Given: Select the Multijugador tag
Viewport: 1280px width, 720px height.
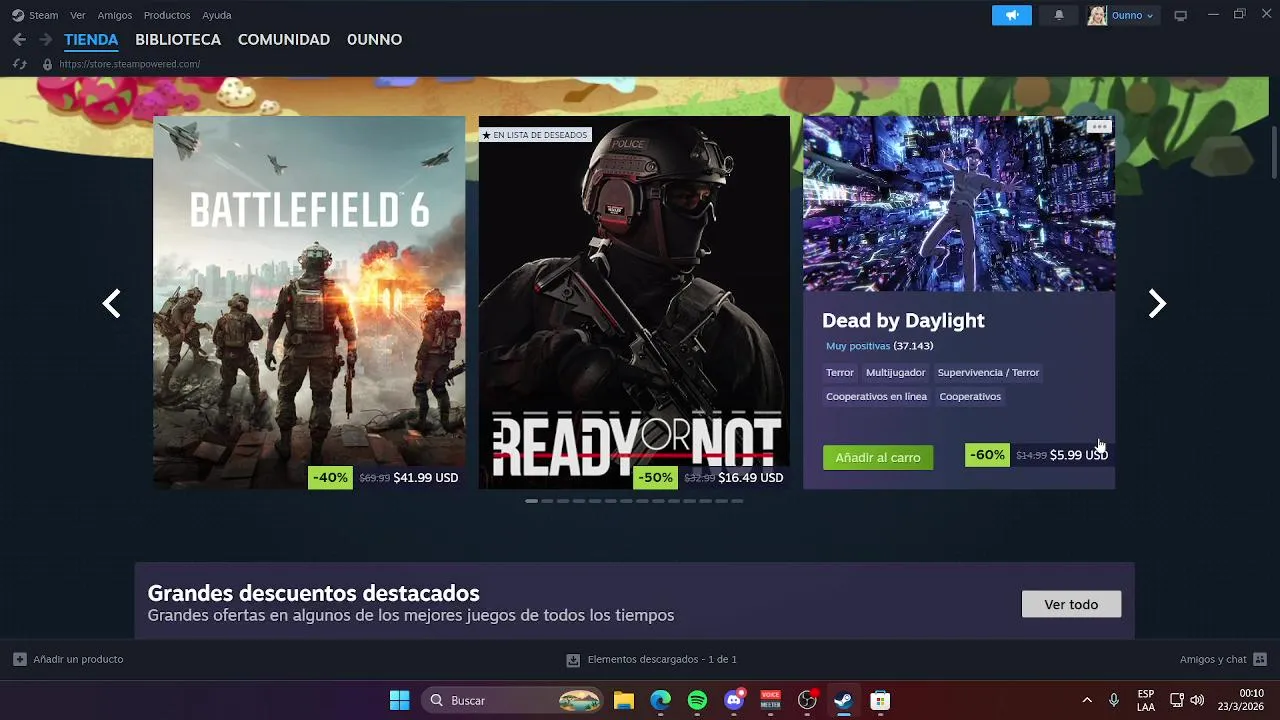Looking at the screenshot, I should (896, 372).
